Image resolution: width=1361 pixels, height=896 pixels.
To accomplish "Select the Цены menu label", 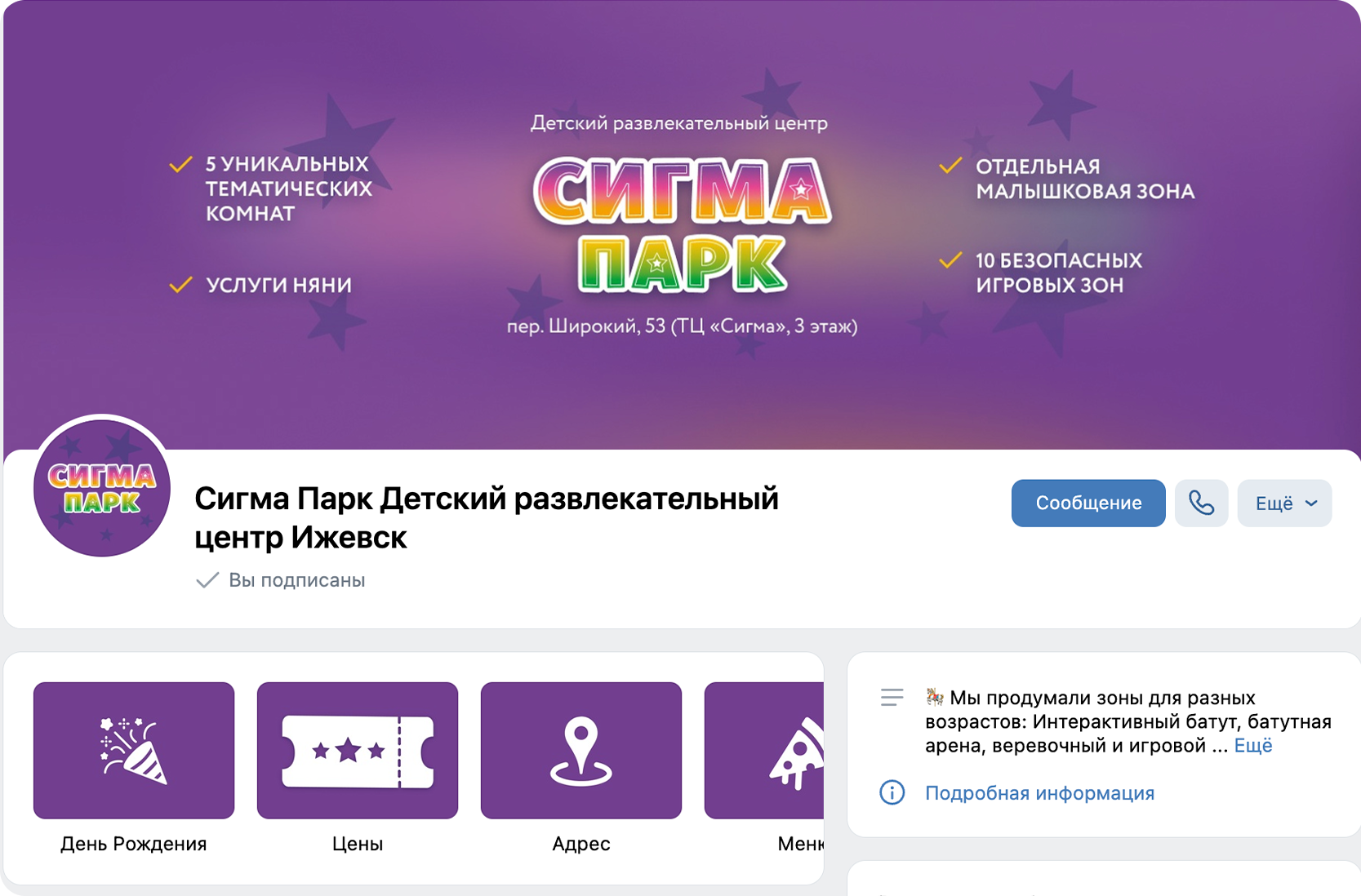I will [x=358, y=844].
